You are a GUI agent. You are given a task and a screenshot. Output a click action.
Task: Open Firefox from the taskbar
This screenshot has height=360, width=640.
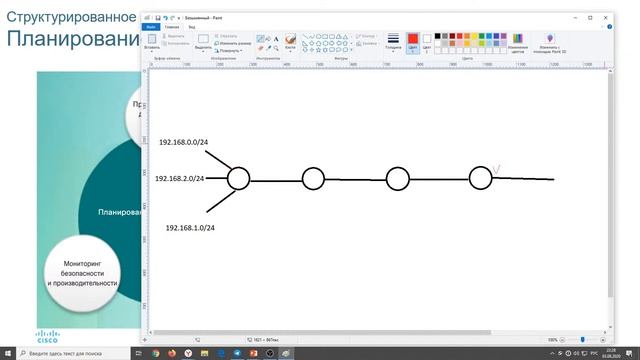(172, 353)
